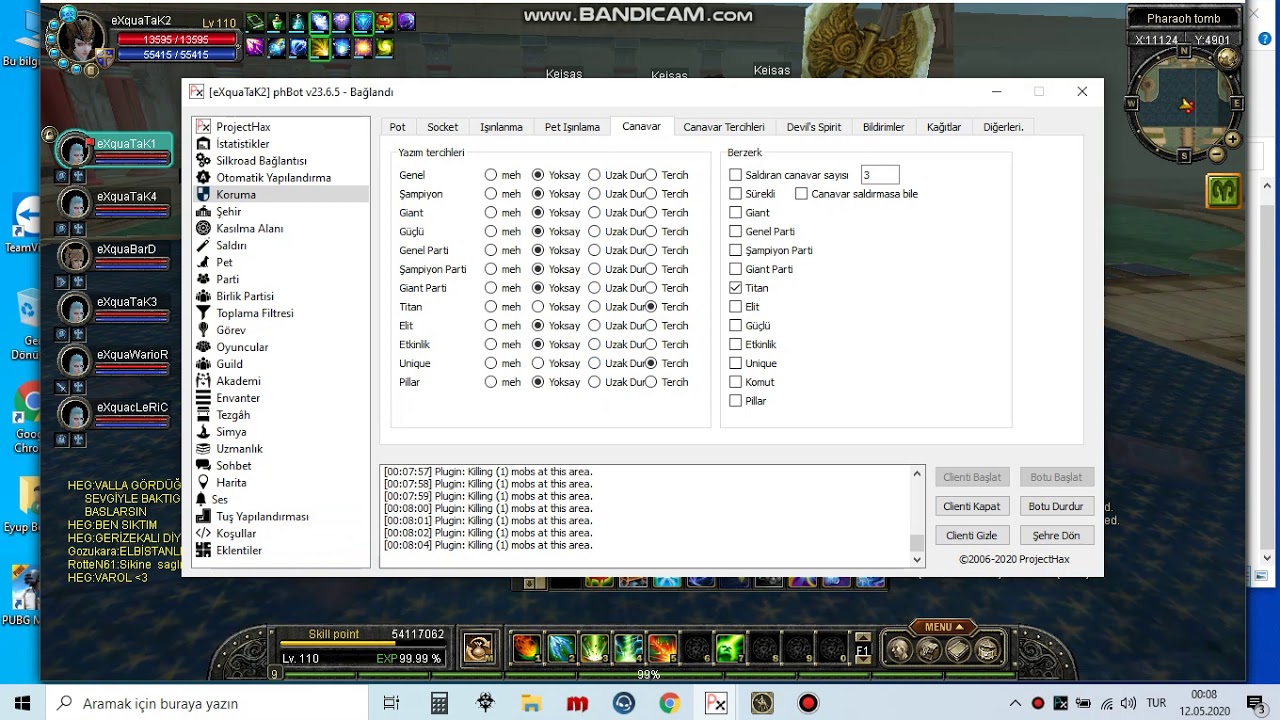Open the Guild shield icon
Image resolution: width=1280 pixels, height=720 pixels.
(204, 364)
